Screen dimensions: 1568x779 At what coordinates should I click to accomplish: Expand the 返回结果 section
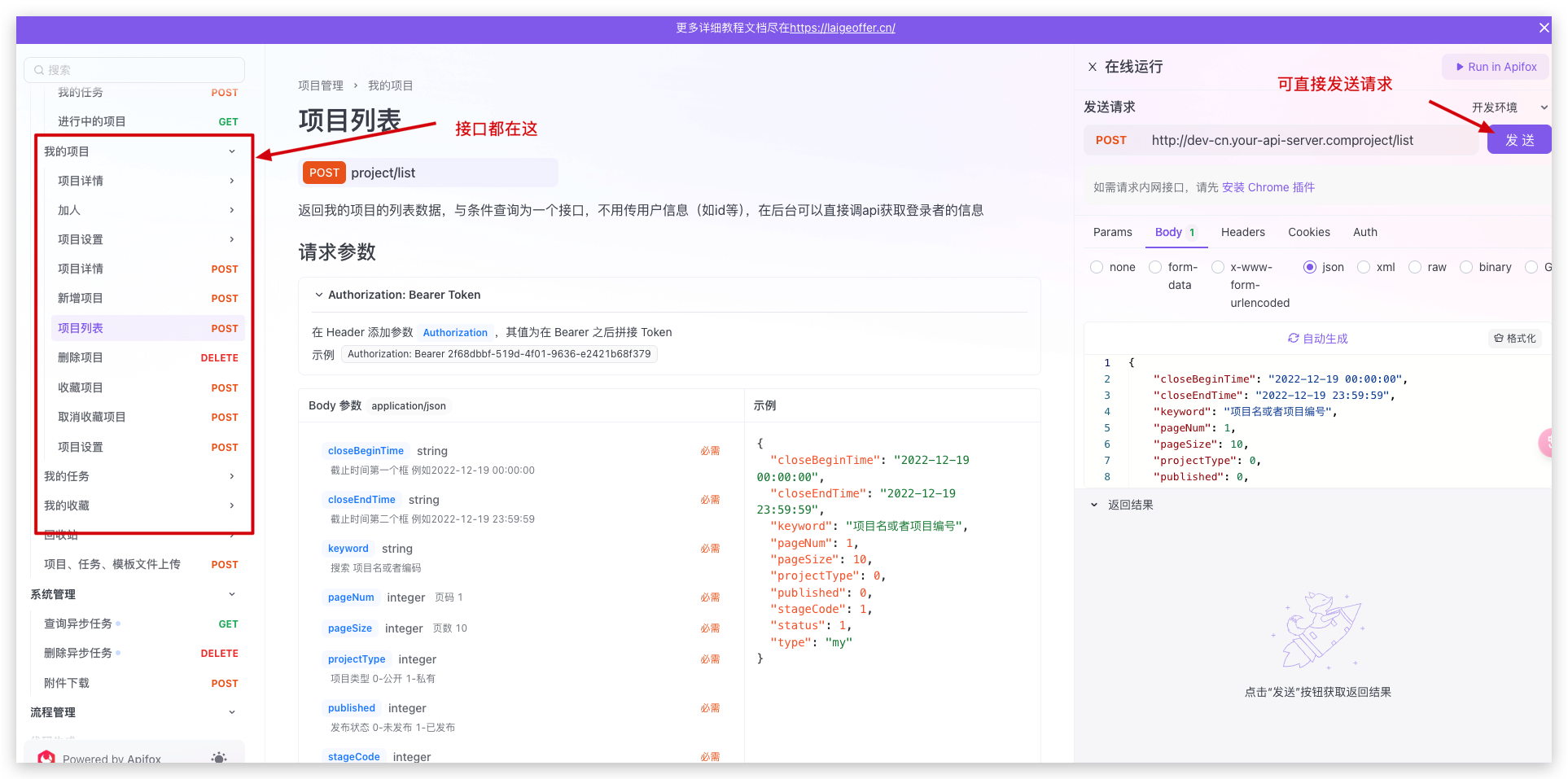(x=1094, y=504)
